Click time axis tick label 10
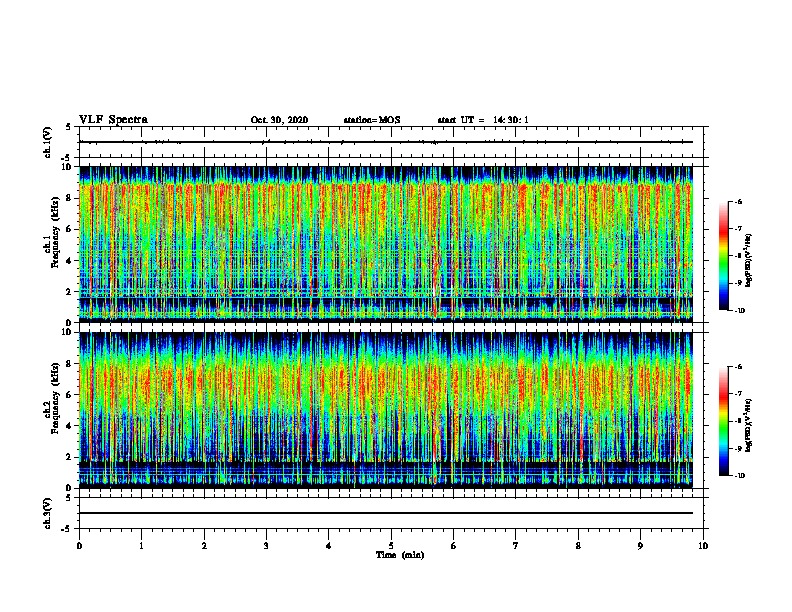The height and width of the screenshot is (612, 792). click(703, 546)
